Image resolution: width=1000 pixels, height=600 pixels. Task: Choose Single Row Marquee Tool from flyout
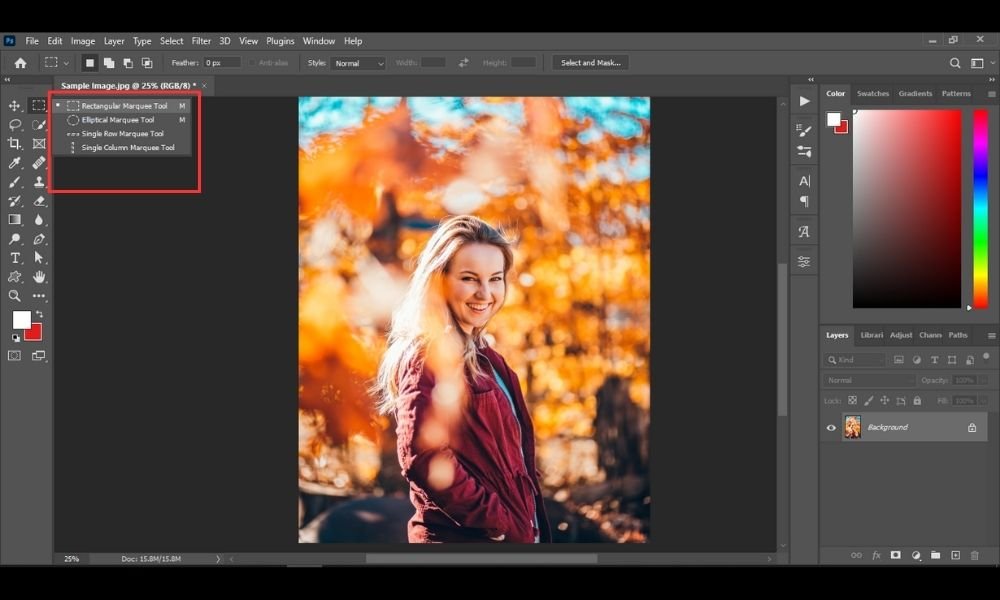121,134
